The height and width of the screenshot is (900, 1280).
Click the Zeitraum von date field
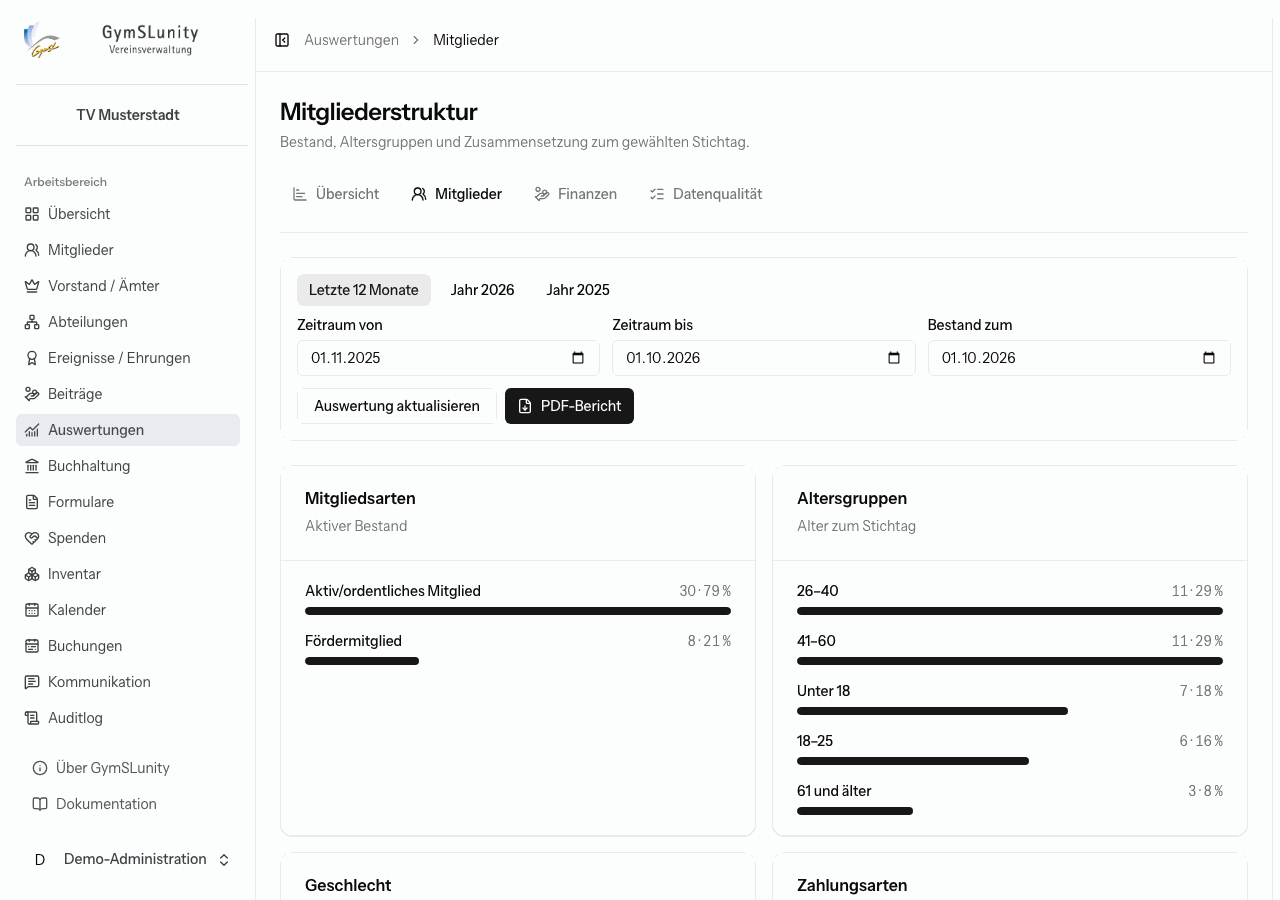(448, 358)
